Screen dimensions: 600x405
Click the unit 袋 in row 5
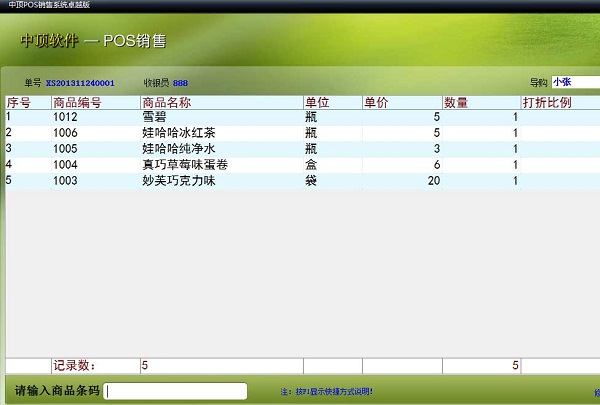(x=311, y=181)
